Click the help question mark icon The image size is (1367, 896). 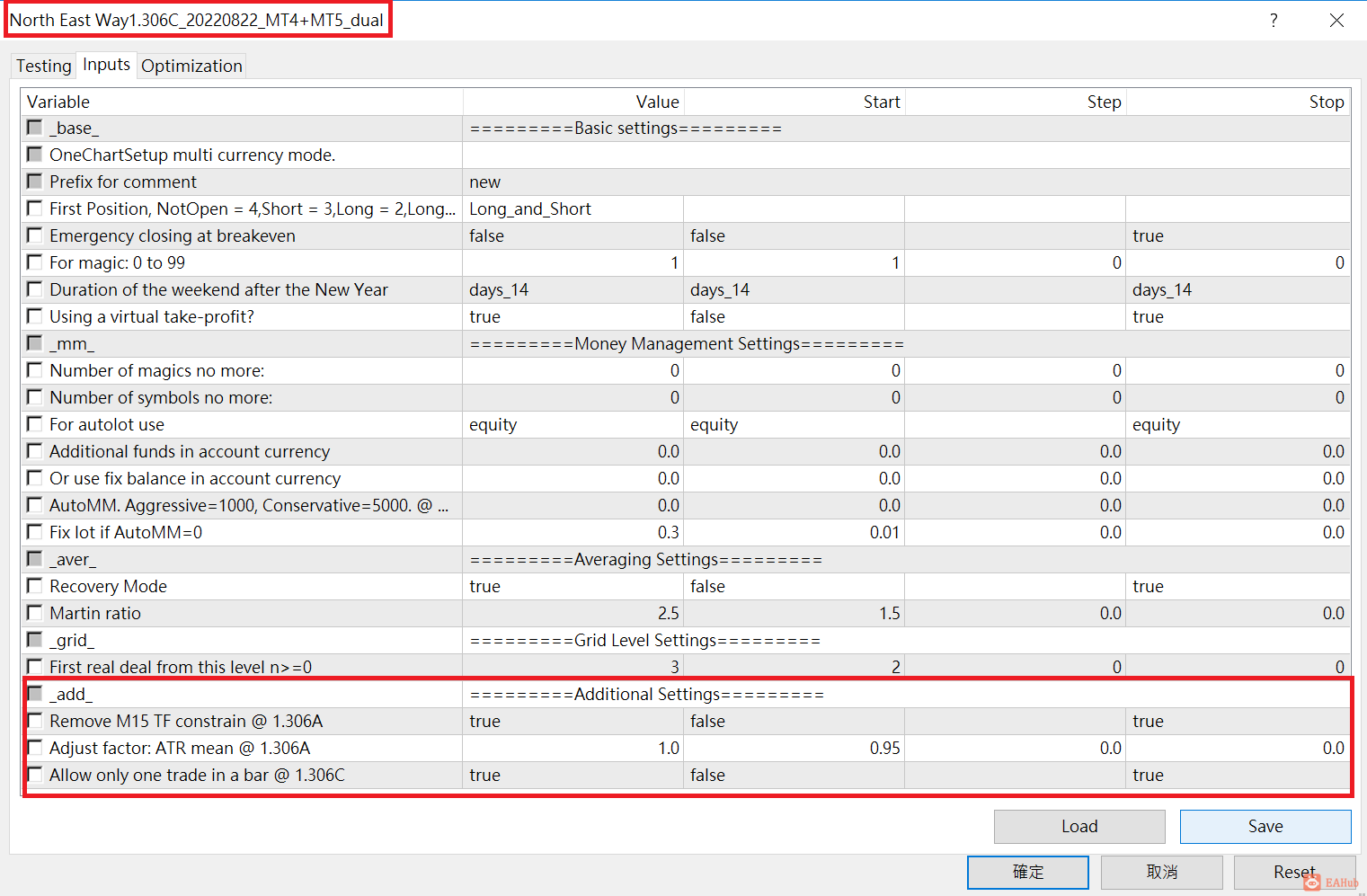1274,20
